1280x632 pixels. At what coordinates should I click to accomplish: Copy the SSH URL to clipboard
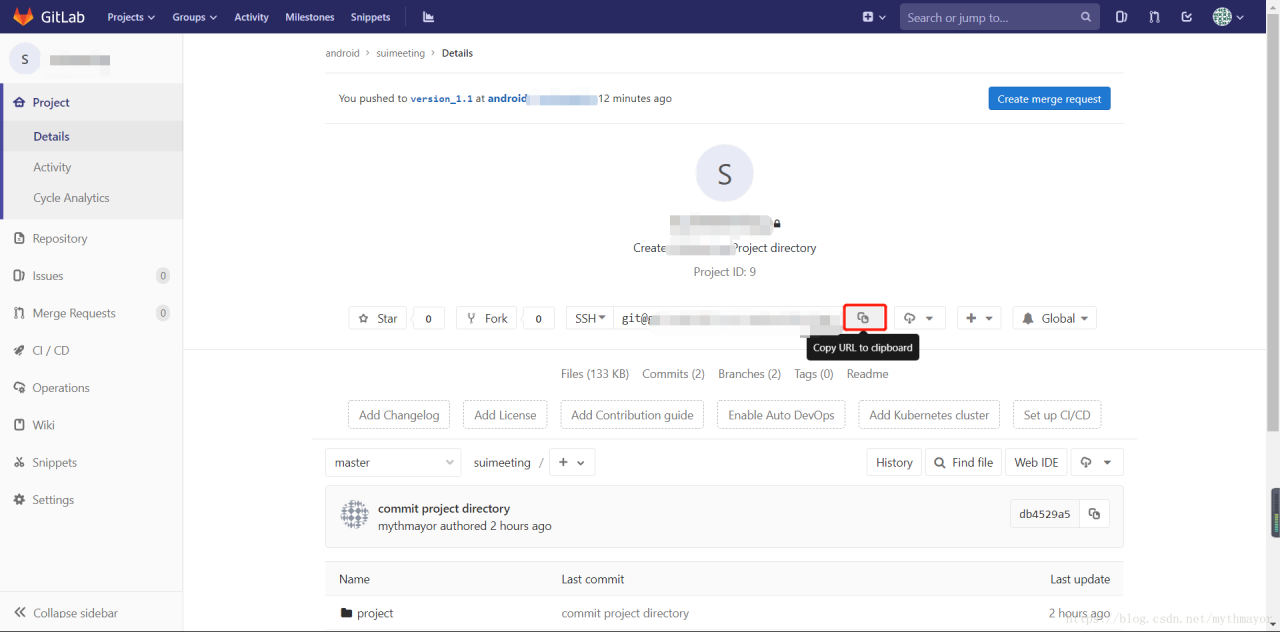click(864, 318)
